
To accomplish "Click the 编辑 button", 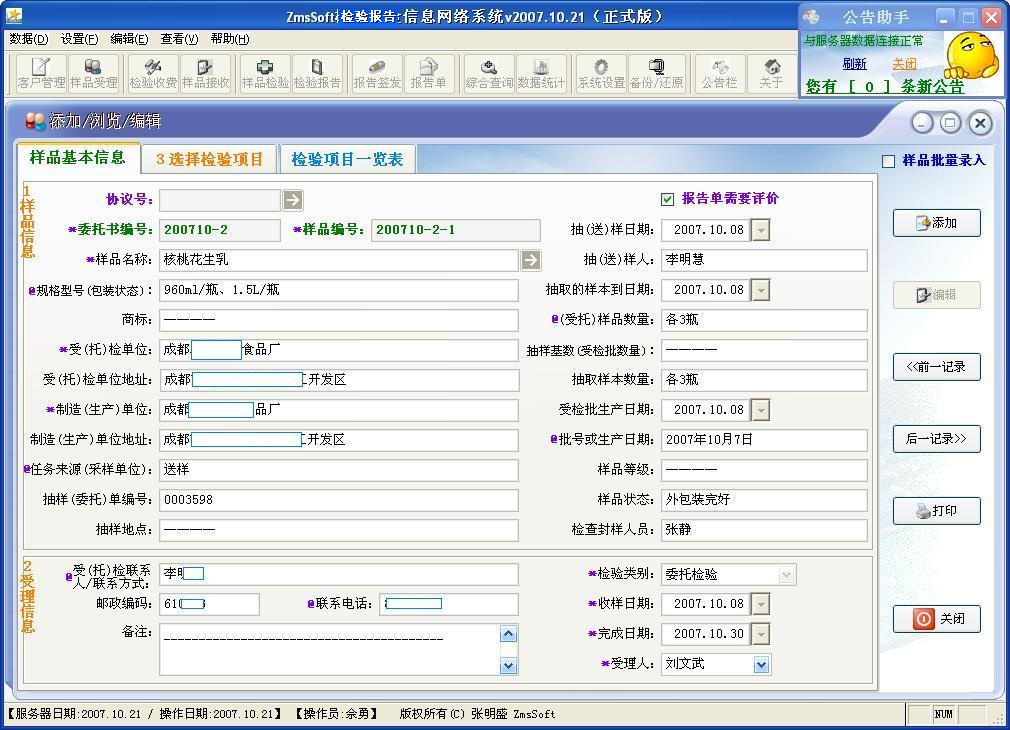I will (x=937, y=295).
